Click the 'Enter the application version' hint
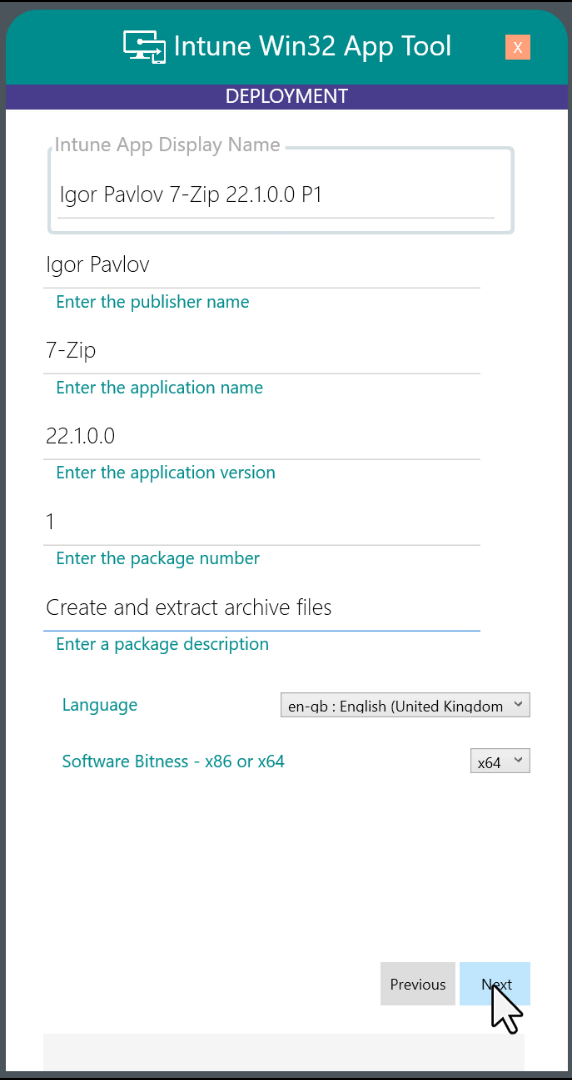 pos(165,473)
